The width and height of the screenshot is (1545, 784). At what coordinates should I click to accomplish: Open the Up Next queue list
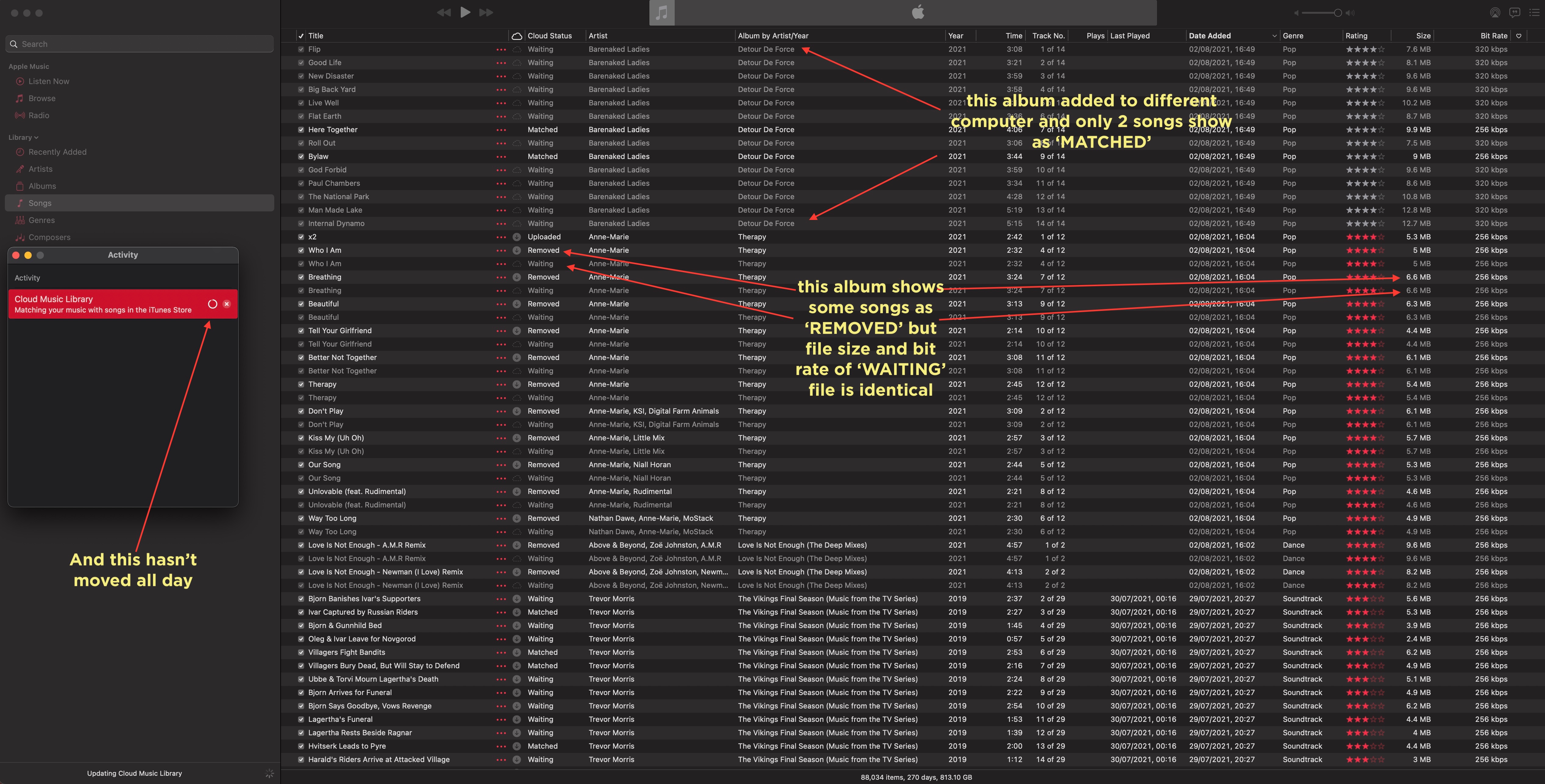[x=1534, y=12]
